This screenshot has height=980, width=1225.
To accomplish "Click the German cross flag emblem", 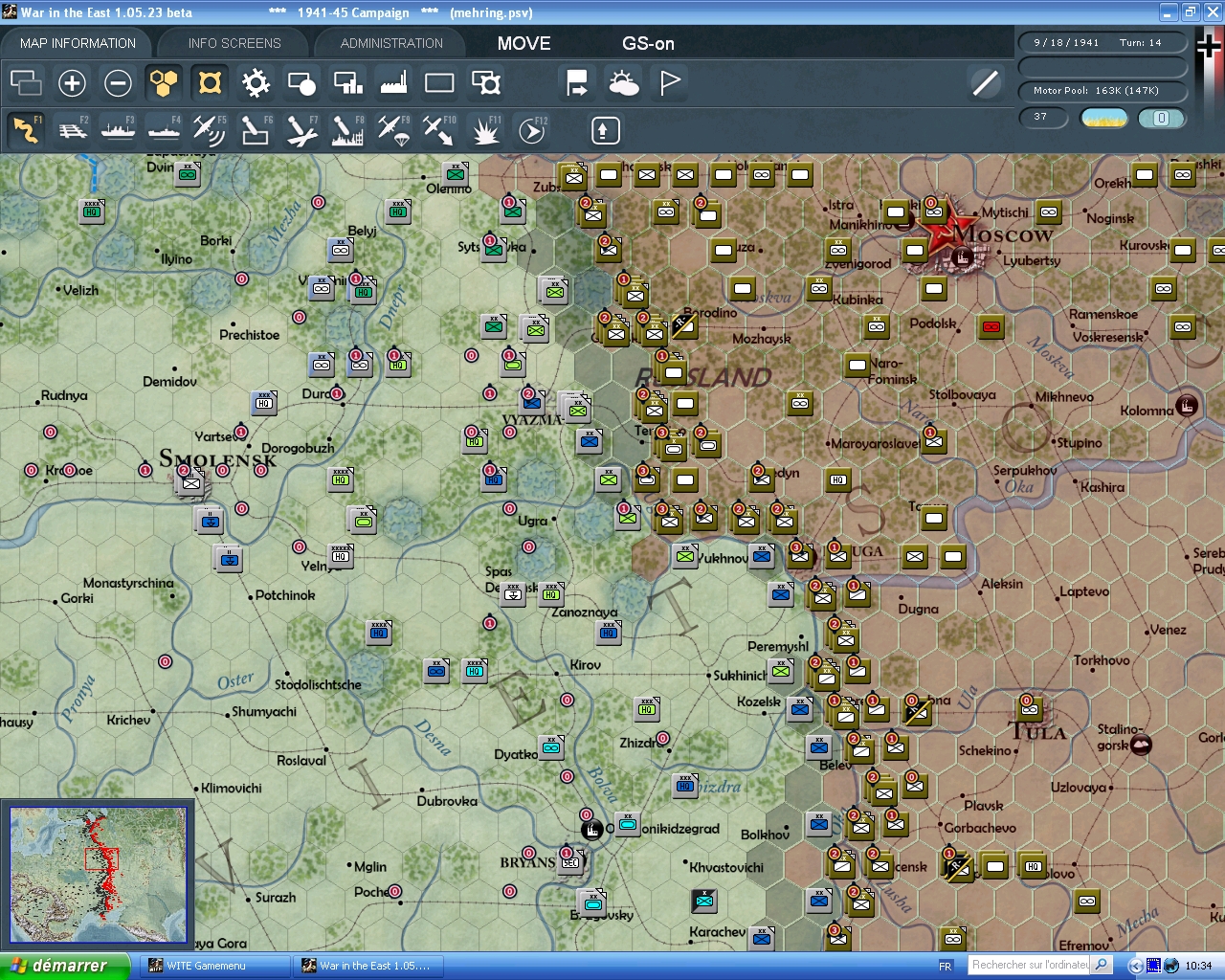I will pyautogui.click(x=1210, y=45).
